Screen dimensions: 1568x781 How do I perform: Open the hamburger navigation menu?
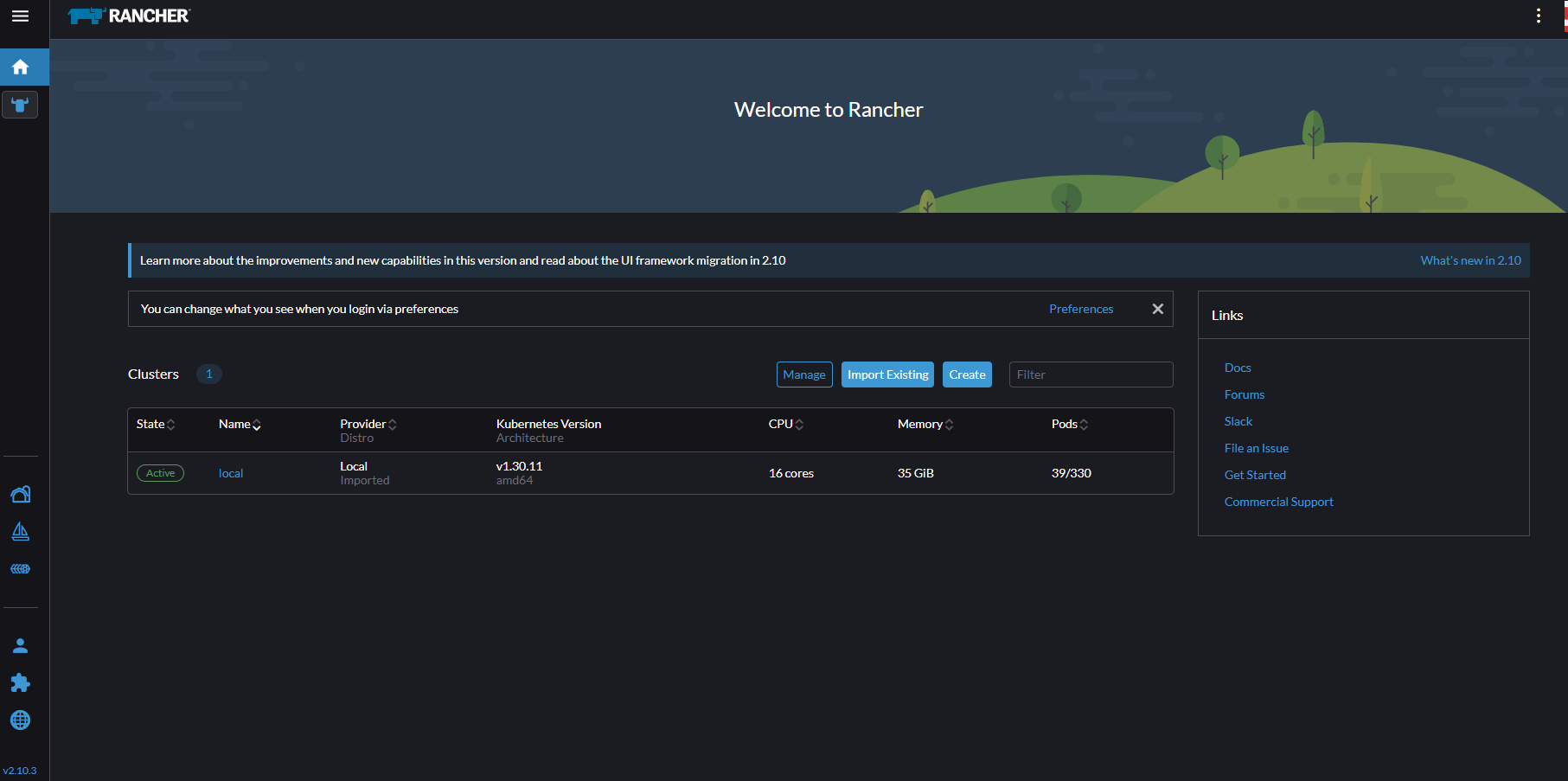pos(20,16)
